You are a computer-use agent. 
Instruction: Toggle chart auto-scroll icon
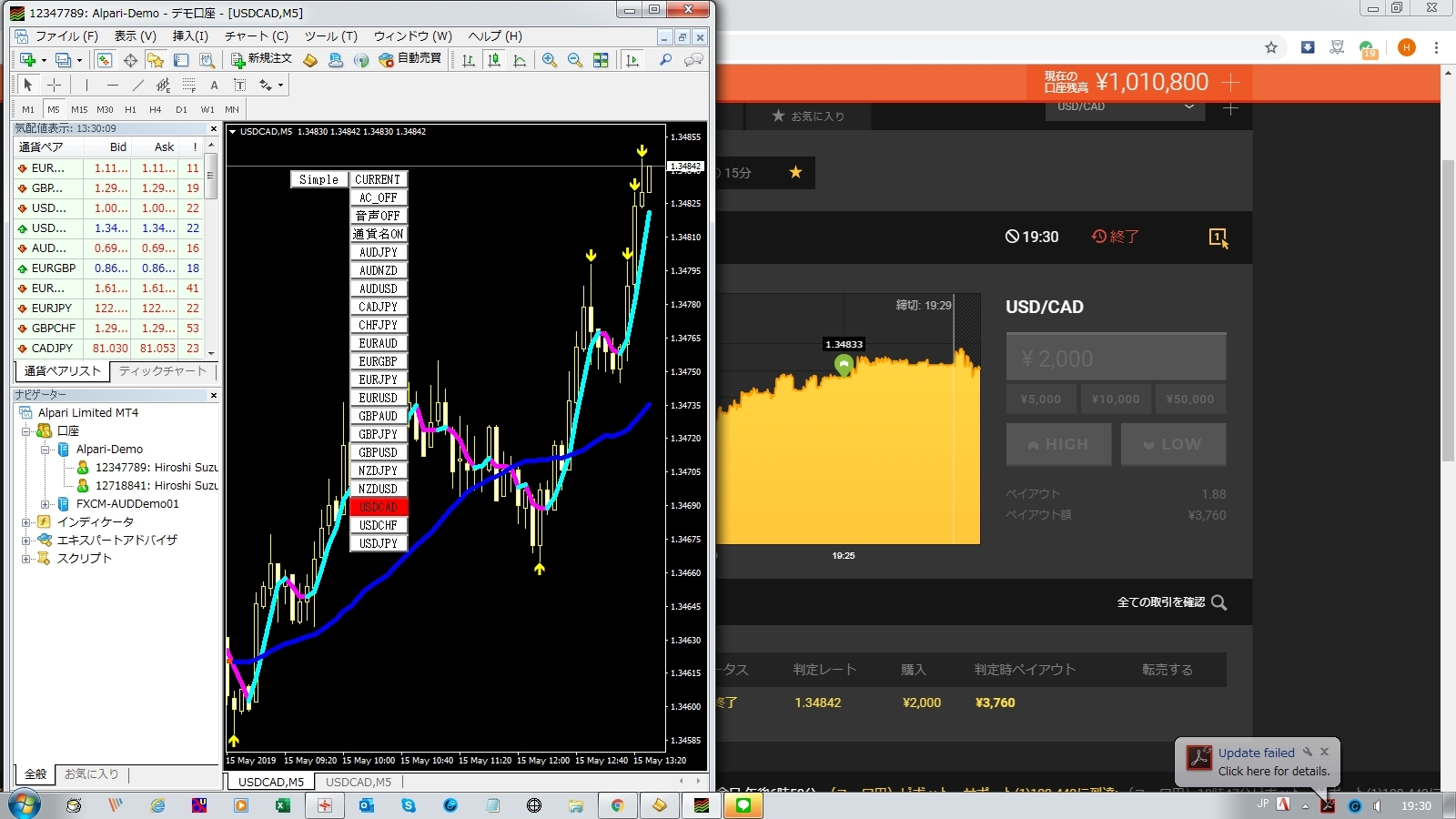coord(632,60)
